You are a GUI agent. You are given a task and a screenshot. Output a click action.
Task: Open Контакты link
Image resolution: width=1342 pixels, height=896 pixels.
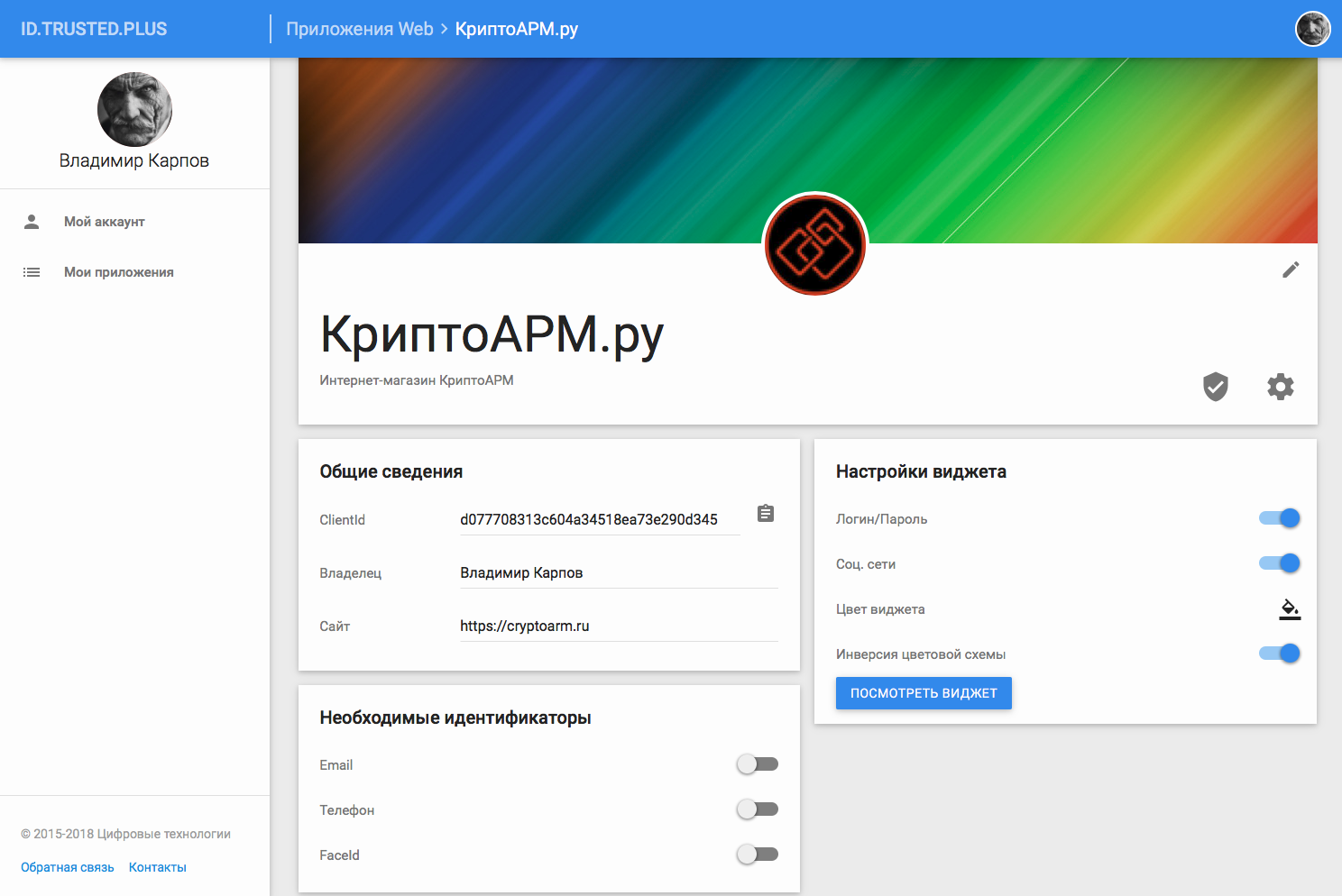point(158,867)
